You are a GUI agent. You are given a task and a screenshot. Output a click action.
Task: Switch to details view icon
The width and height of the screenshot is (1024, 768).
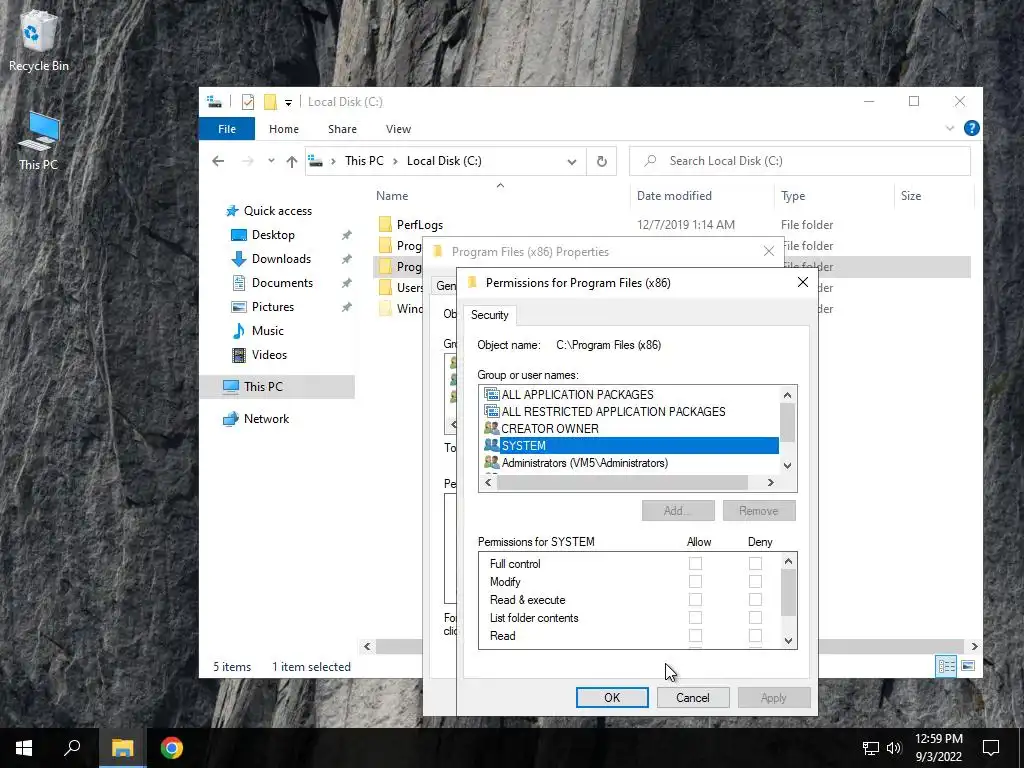[946, 666]
